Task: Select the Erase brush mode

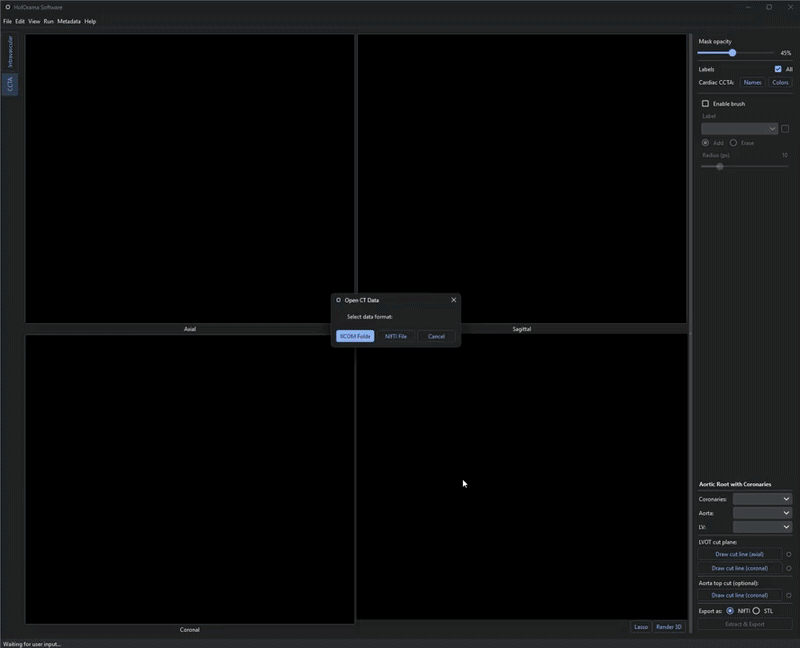Action: click(733, 143)
